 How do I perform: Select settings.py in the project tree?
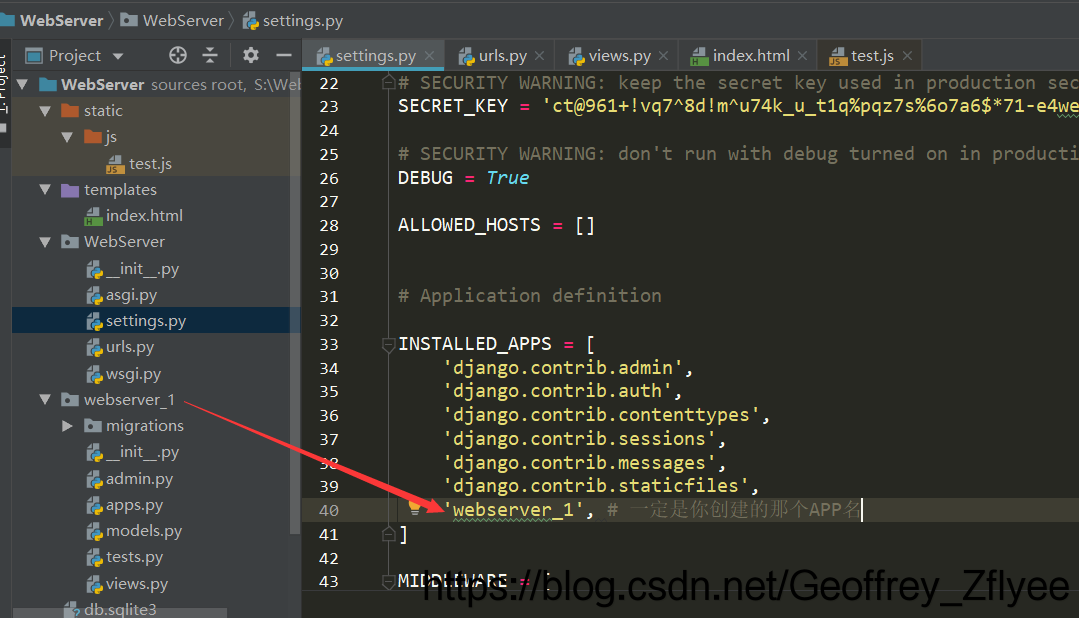(x=146, y=321)
